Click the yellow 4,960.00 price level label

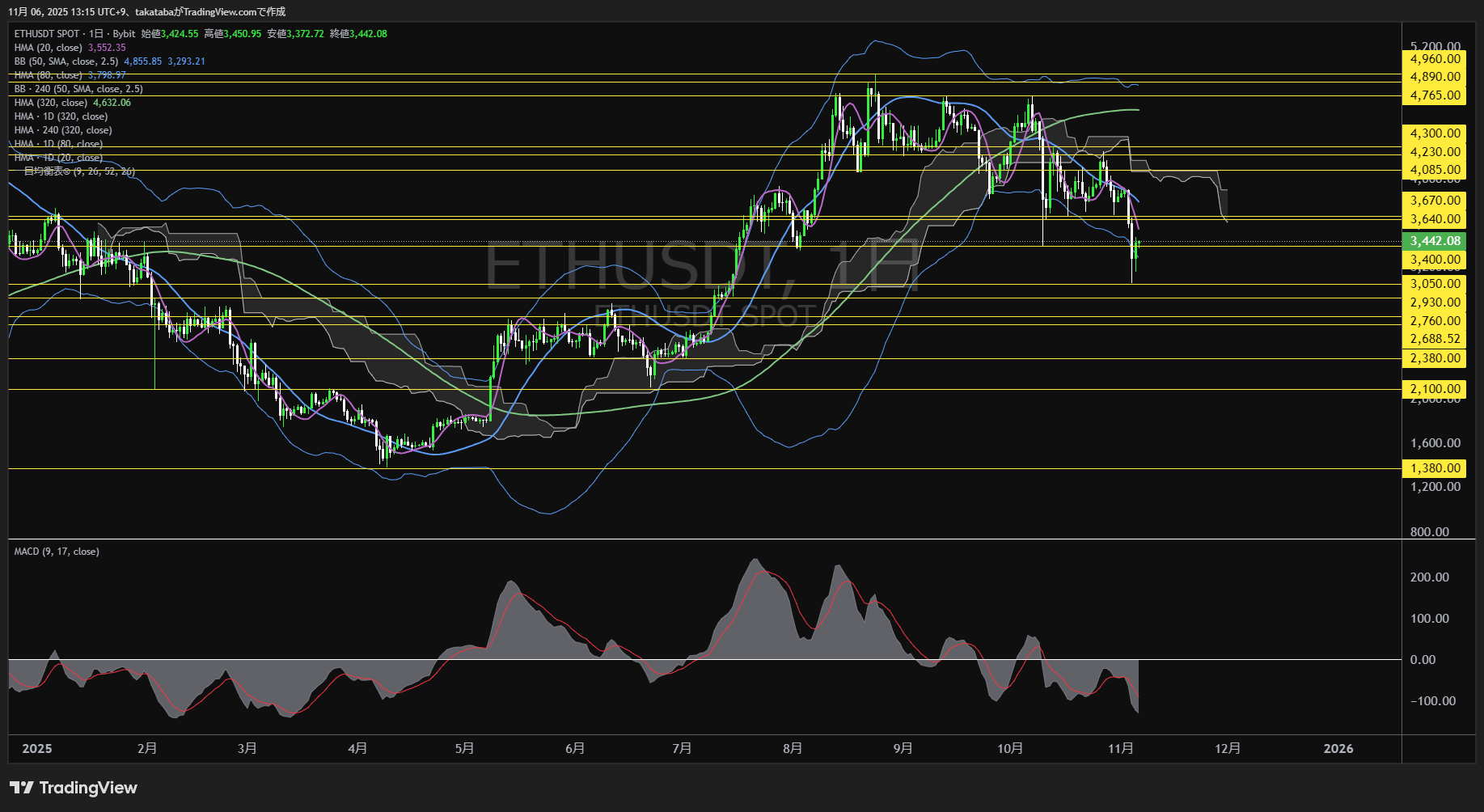1435,59
